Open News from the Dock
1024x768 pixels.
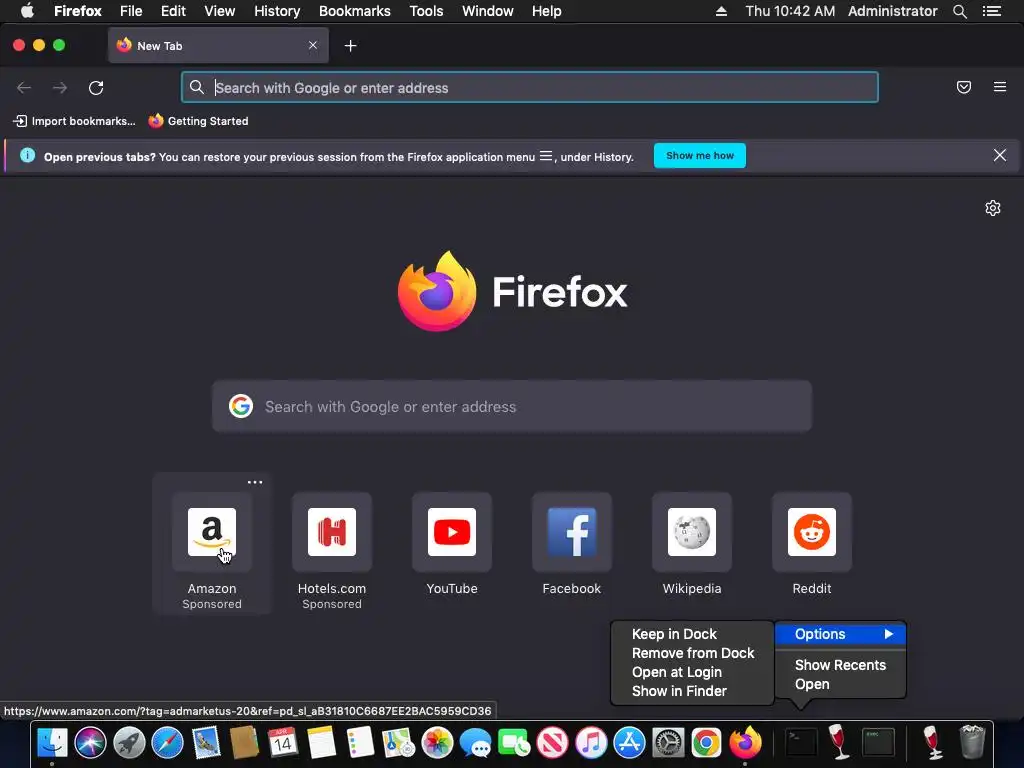point(552,743)
